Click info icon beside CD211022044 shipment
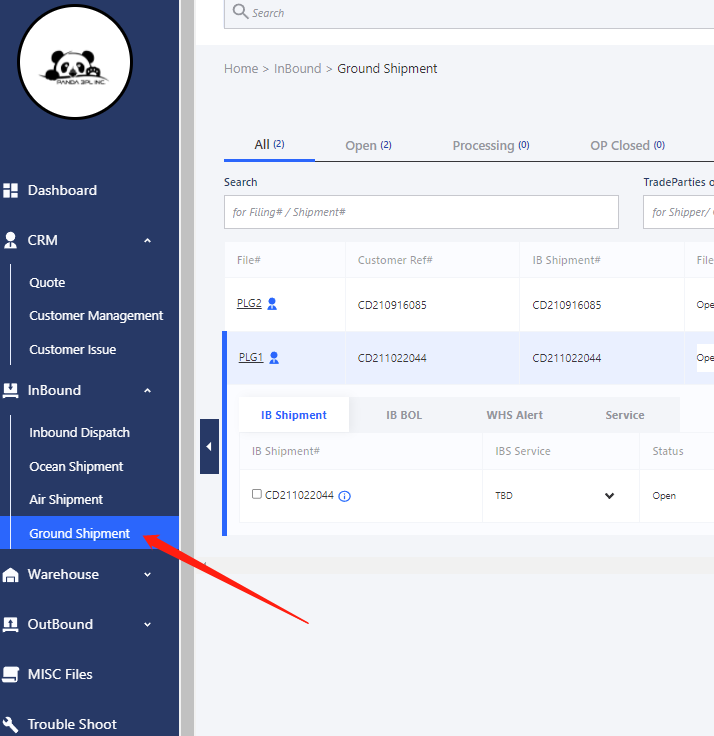Viewport: 714px width, 736px height. (x=345, y=496)
